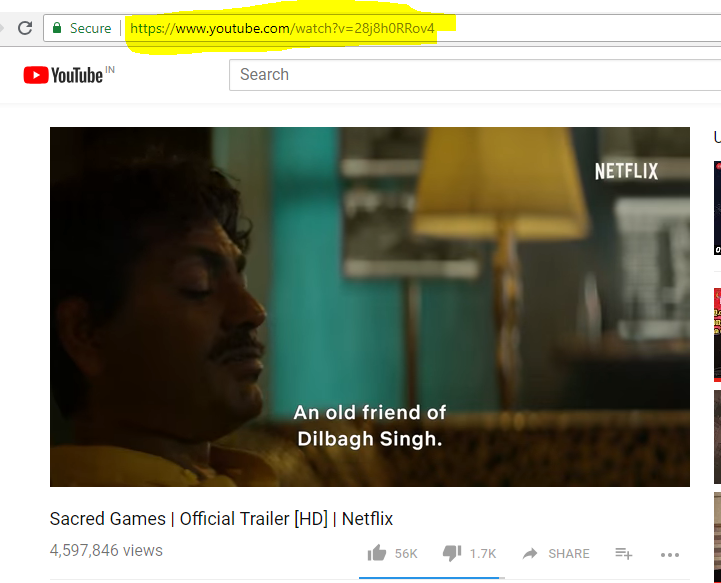Select the YouTube URL in address bar
Screen dimensions: 721x583
282,29
